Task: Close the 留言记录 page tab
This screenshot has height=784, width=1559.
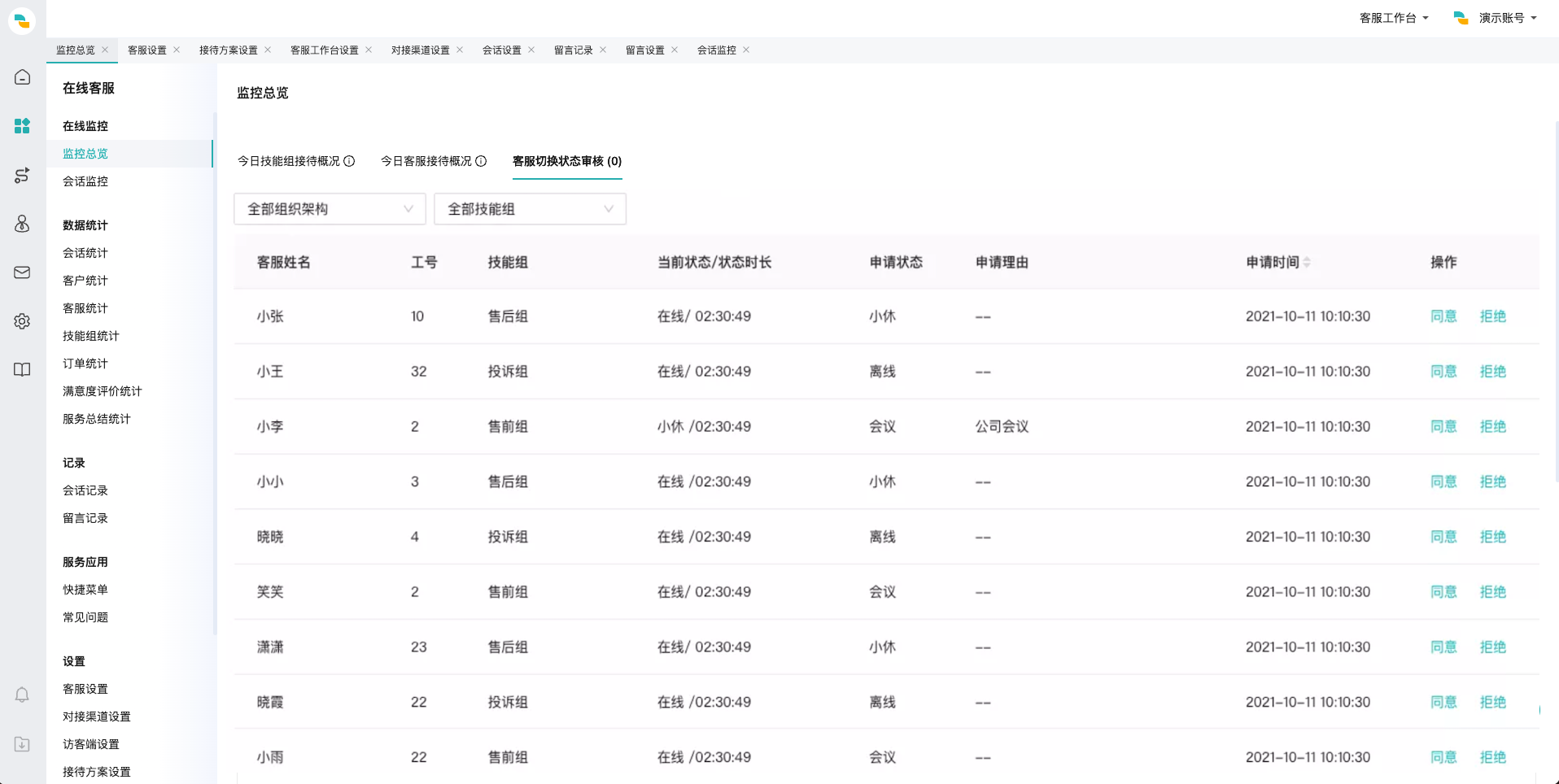Action: [x=603, y=50]
